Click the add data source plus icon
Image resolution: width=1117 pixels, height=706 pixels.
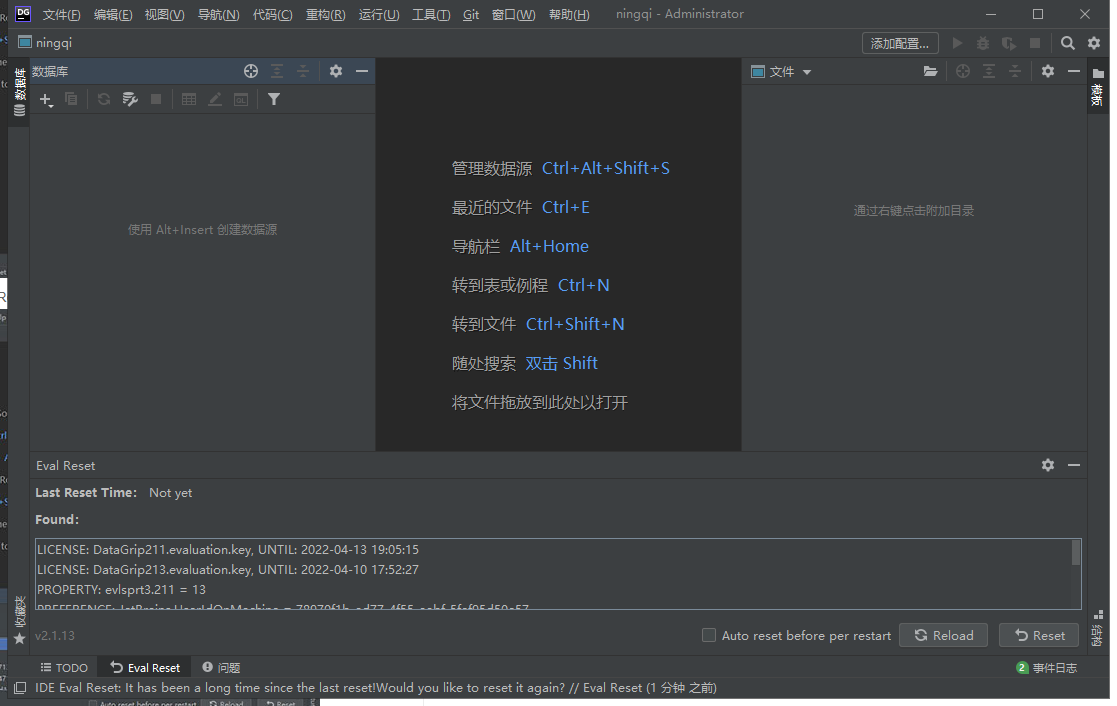pyautogui.click(x=46, y=100)
